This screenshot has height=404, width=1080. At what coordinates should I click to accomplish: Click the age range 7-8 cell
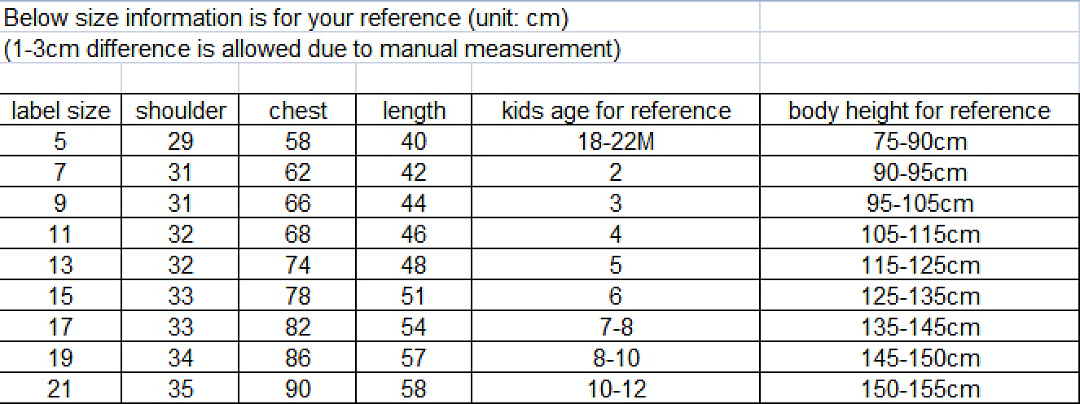tap(616, 327)
